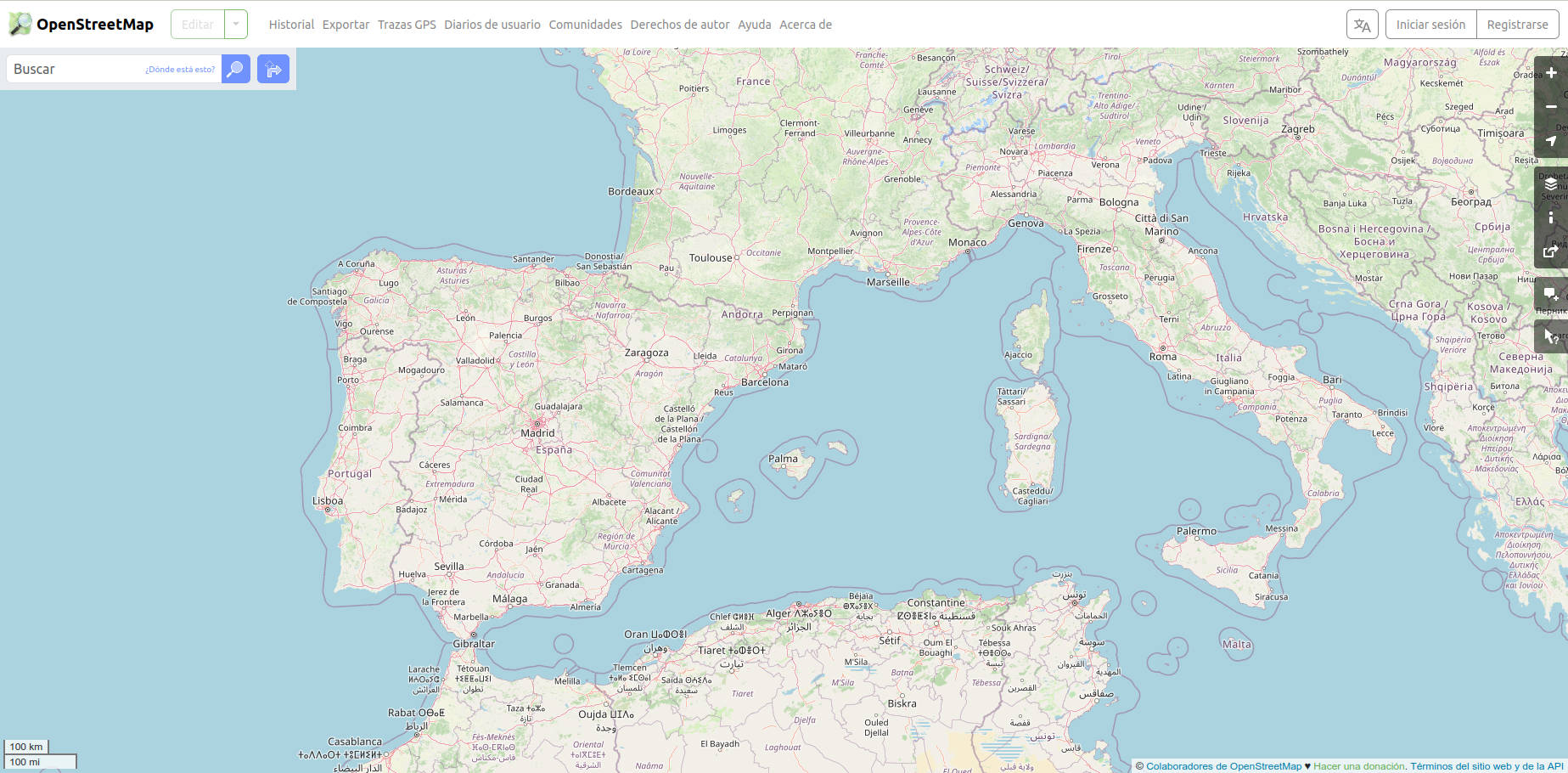Expand the Editar dropdown arrow
This screenshot has width=1568, height=773.
tap(235, 24)
